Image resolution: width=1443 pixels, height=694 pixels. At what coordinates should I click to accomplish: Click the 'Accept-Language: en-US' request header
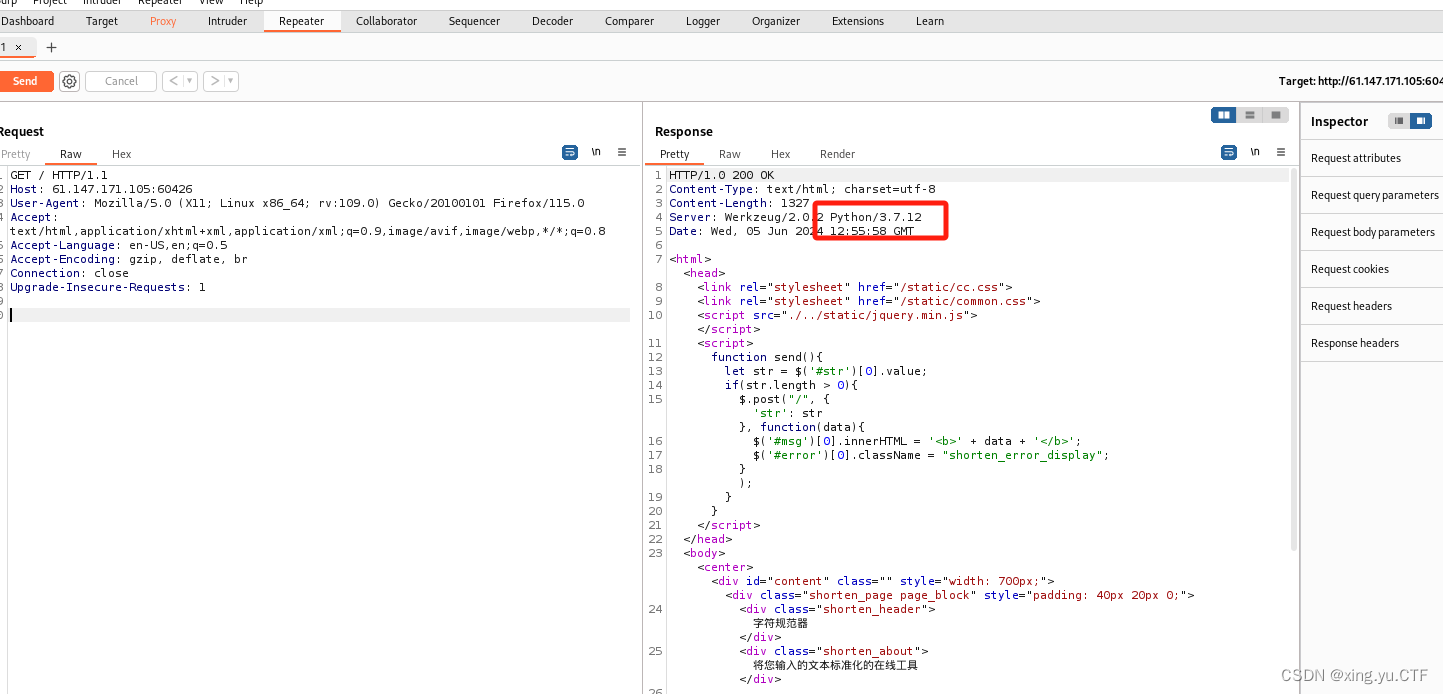119,245
